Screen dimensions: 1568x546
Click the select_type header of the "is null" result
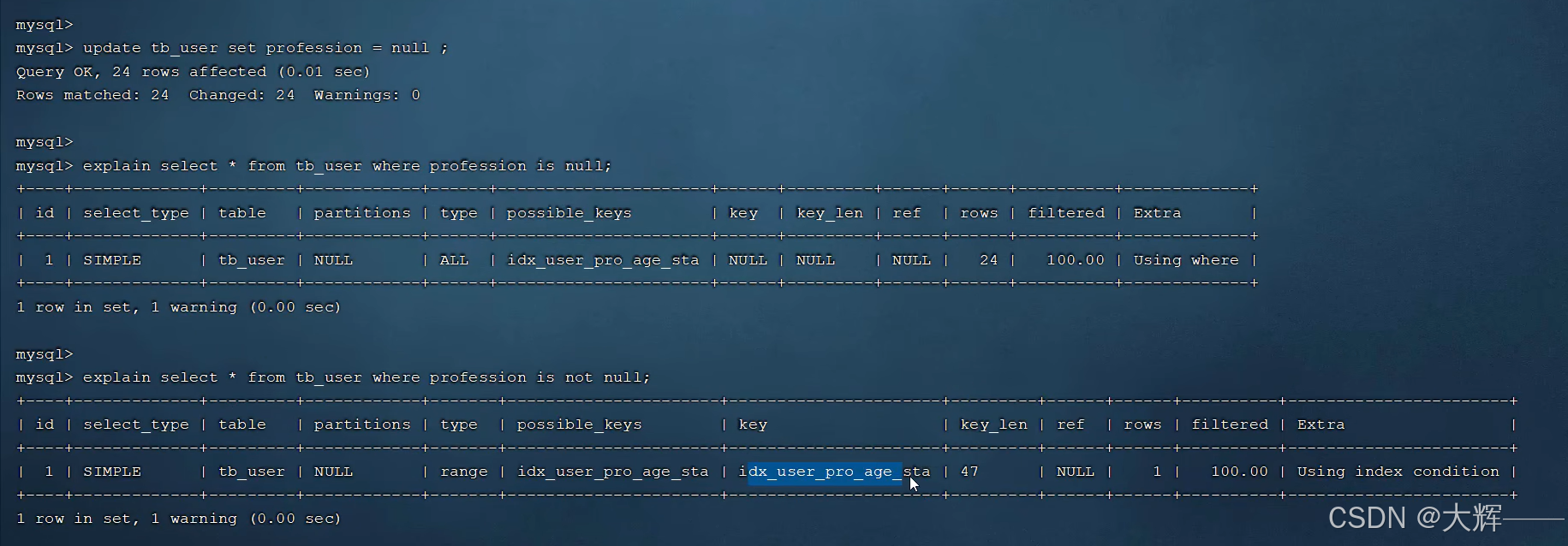point(136,213)
